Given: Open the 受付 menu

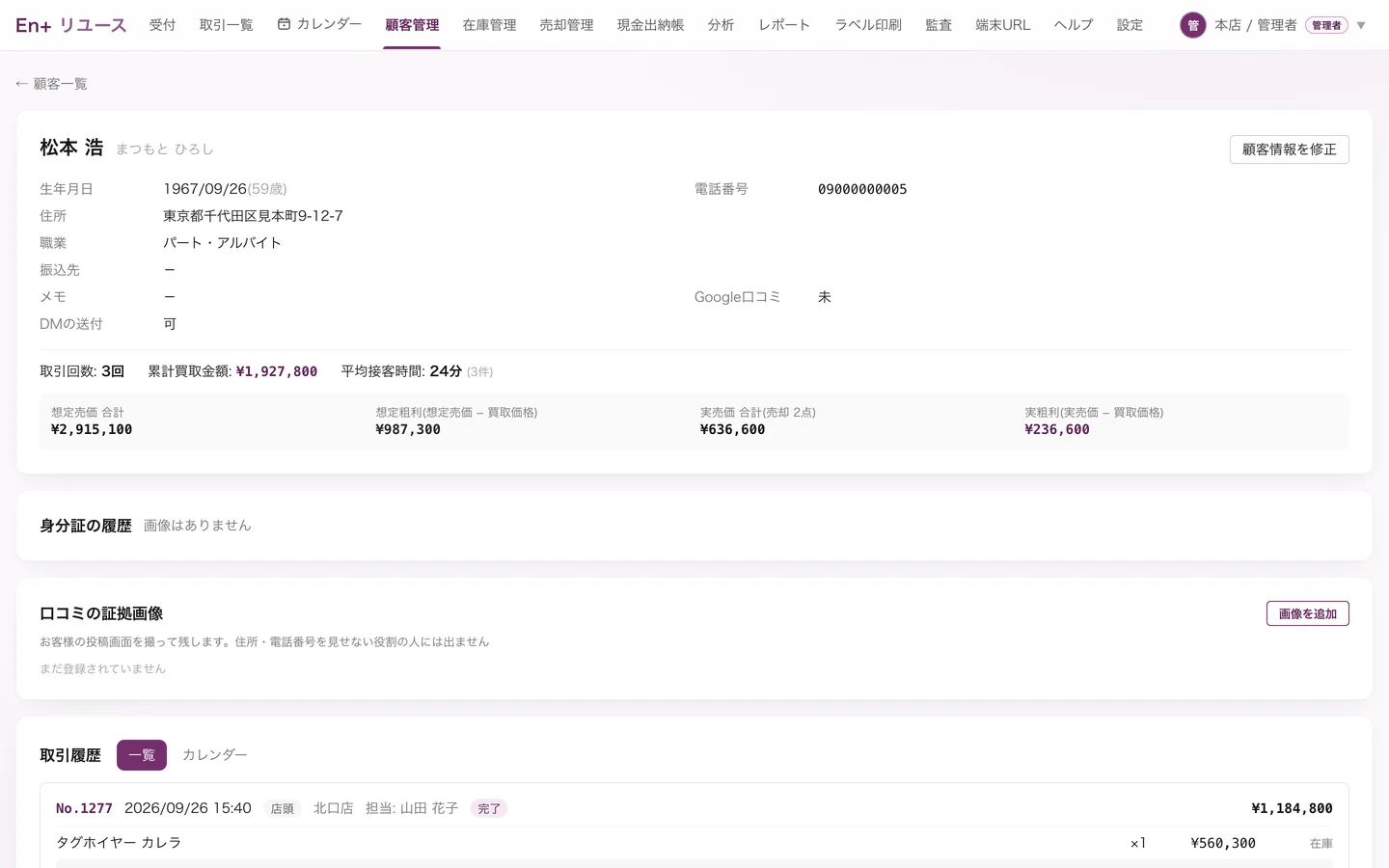Looking at the screenshot, I should tap(162, 25).
